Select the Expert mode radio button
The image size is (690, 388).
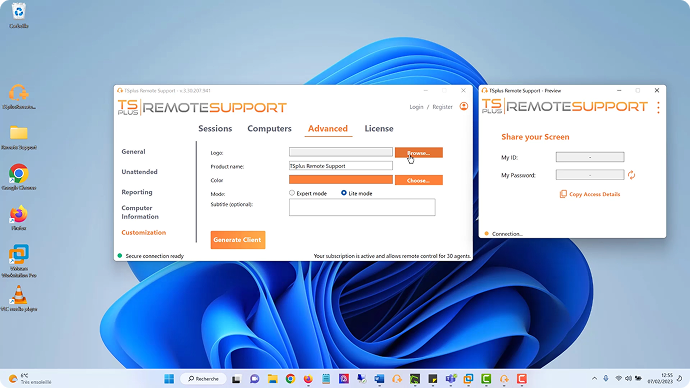tap(292, 193)
